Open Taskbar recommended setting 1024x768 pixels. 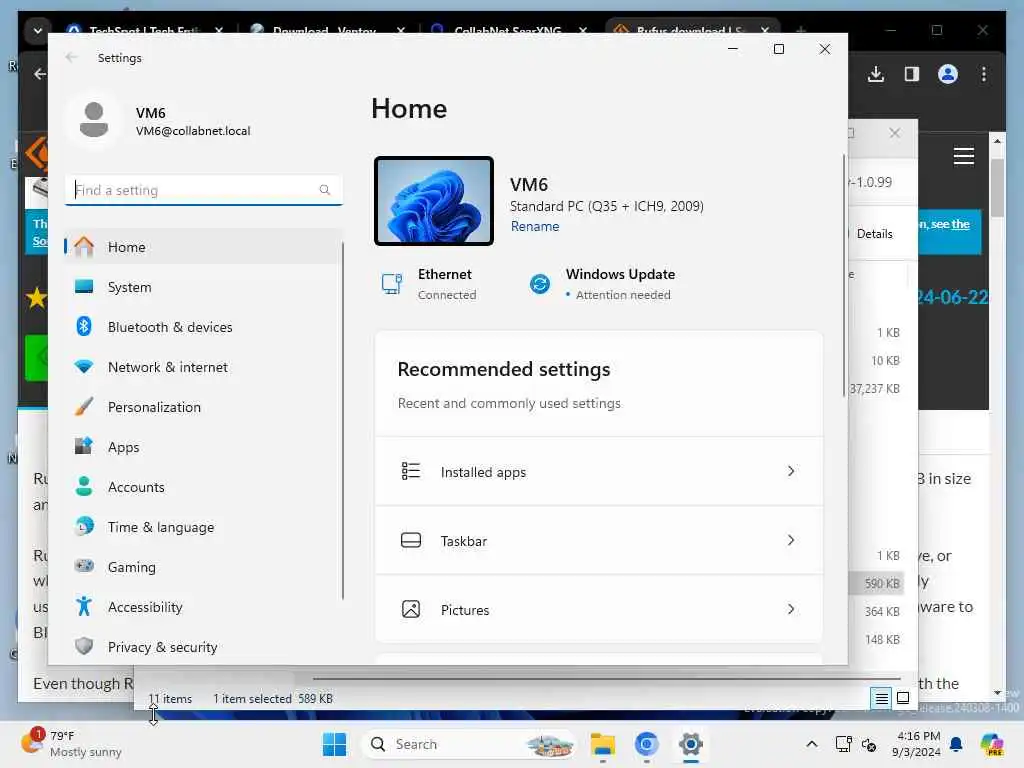[598, 541]
